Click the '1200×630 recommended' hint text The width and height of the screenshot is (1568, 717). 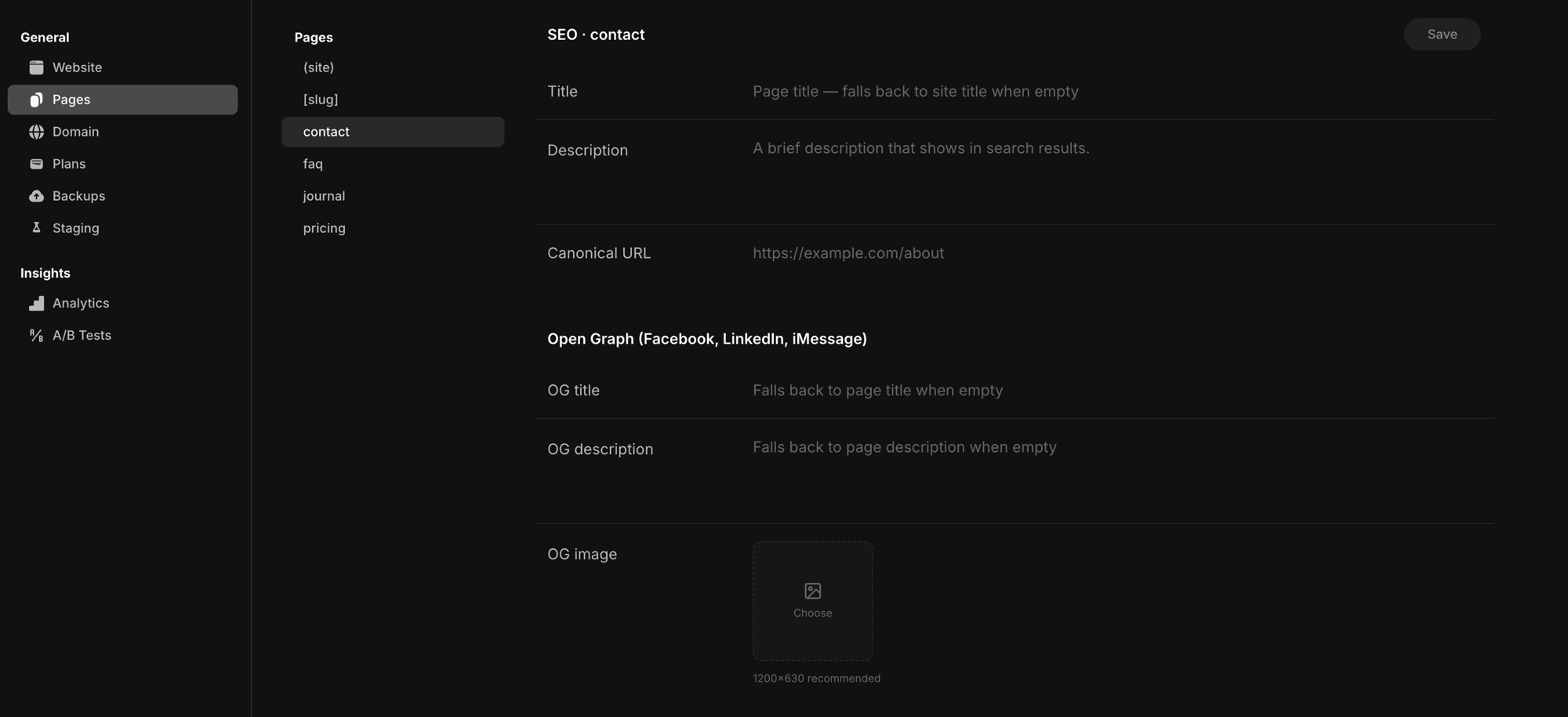(816, 679)
